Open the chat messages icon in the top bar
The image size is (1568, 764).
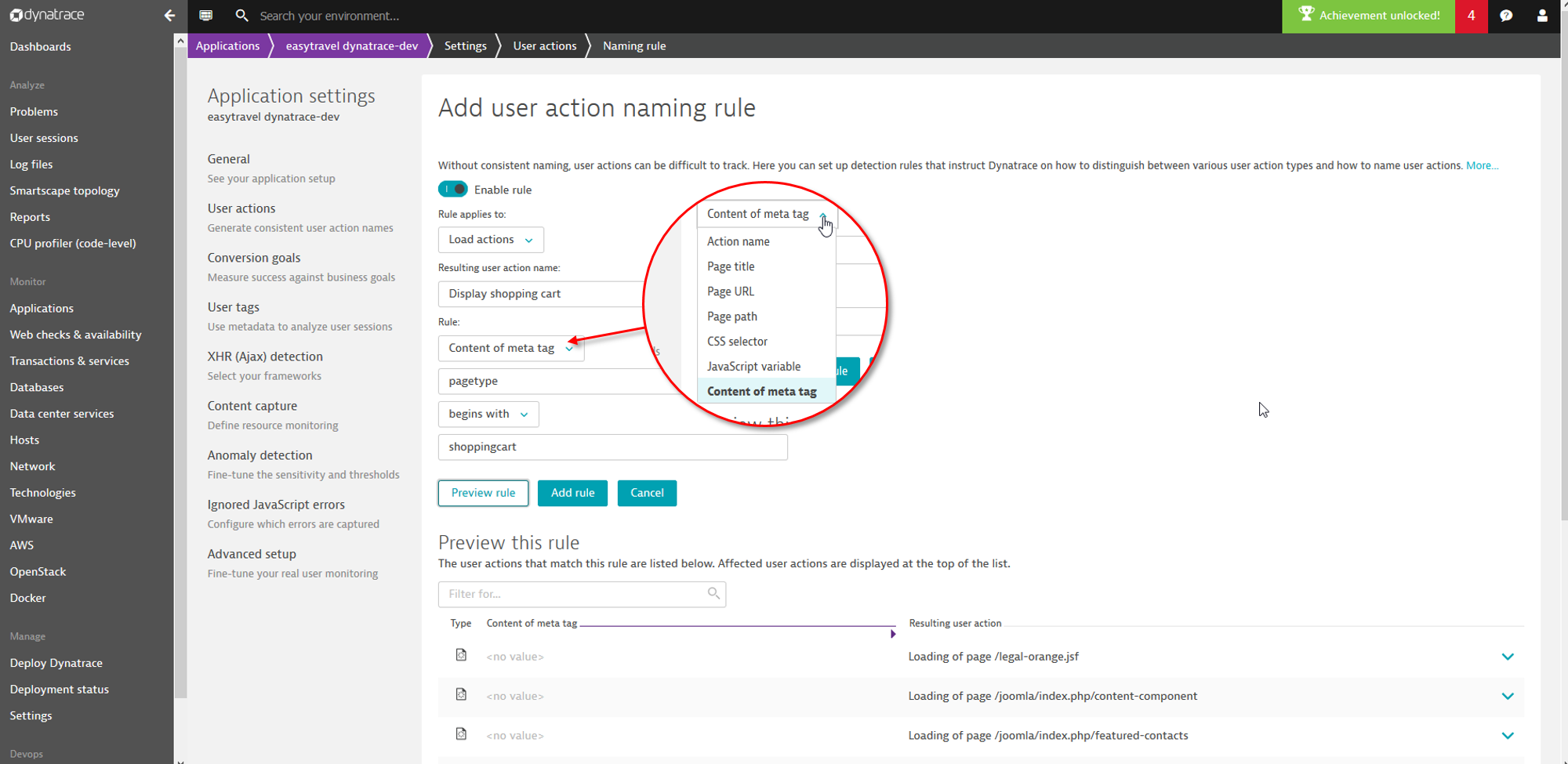point(205,15)
